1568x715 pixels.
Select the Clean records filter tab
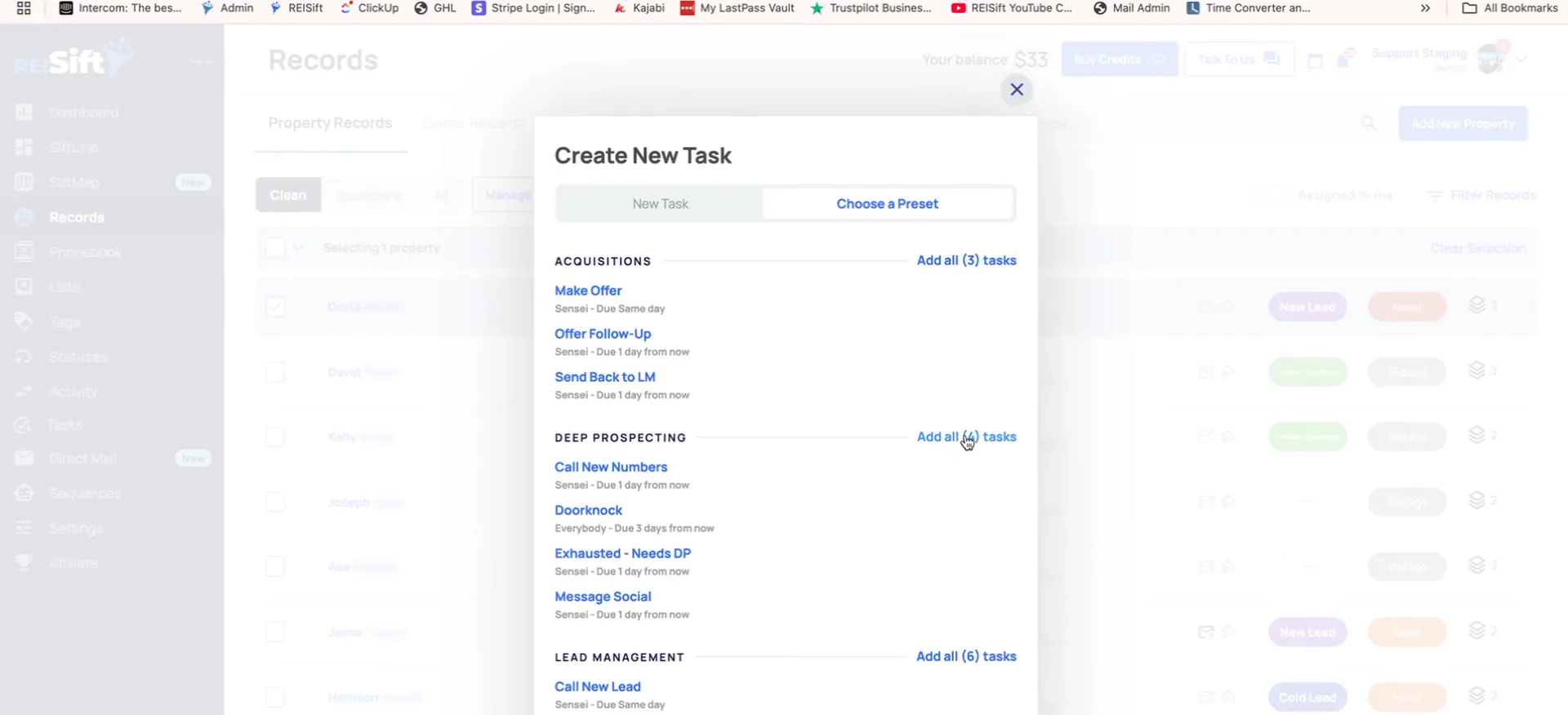tap(288, 195)
